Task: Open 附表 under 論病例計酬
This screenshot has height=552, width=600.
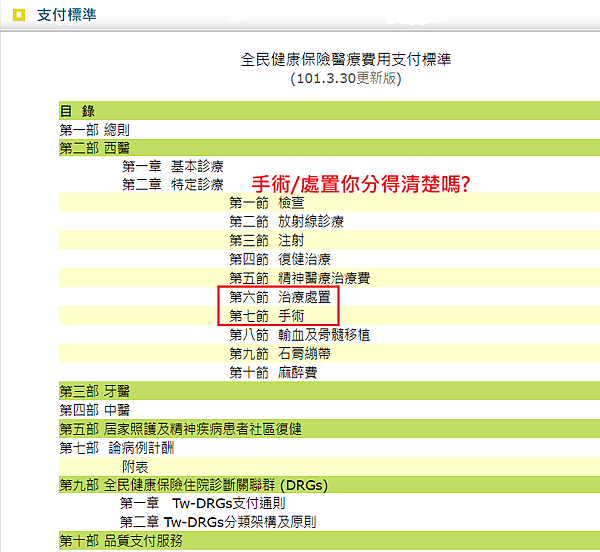Action: point(135,467)
